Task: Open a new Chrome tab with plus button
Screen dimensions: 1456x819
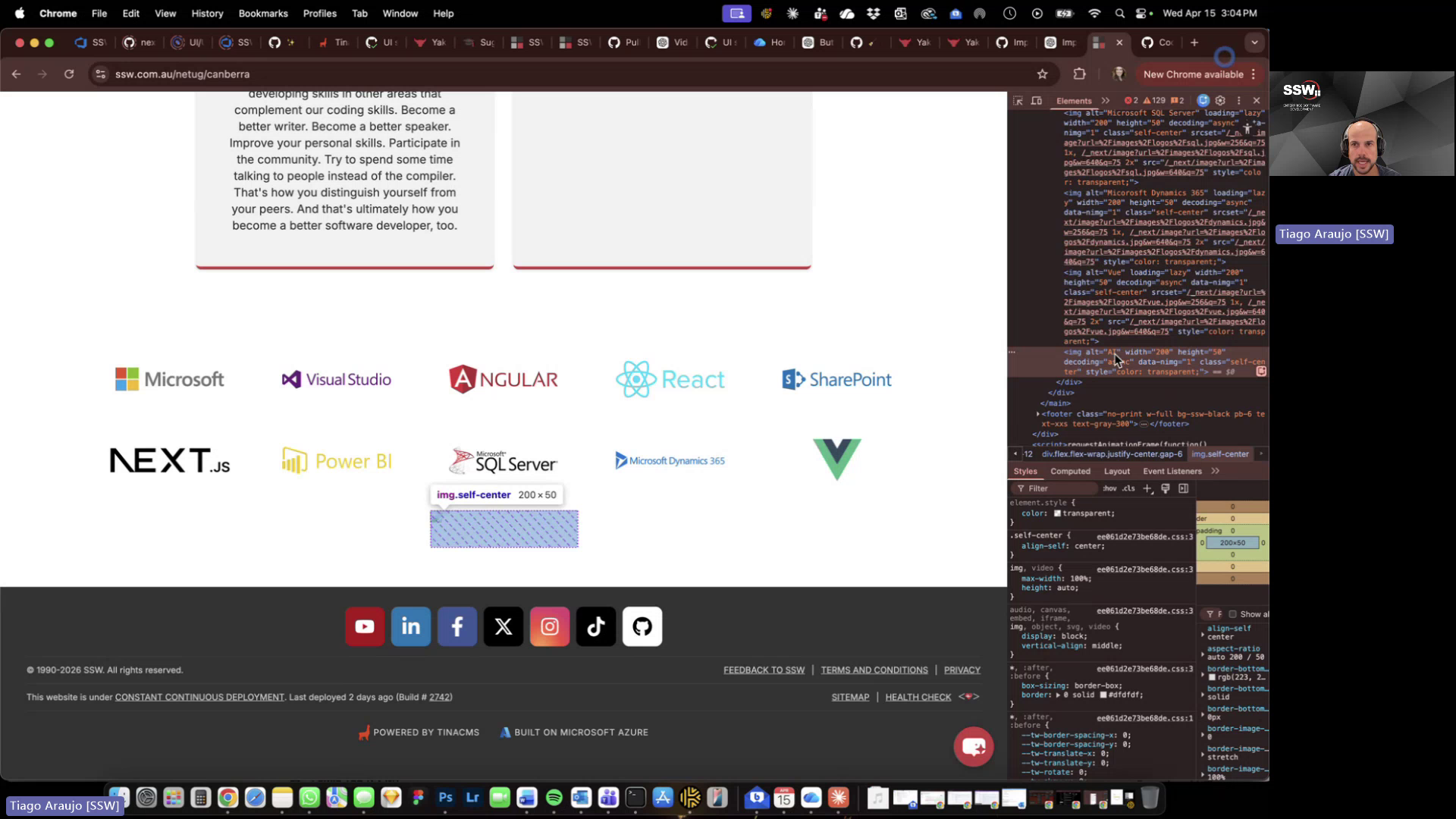Action: pos(1194,42)
